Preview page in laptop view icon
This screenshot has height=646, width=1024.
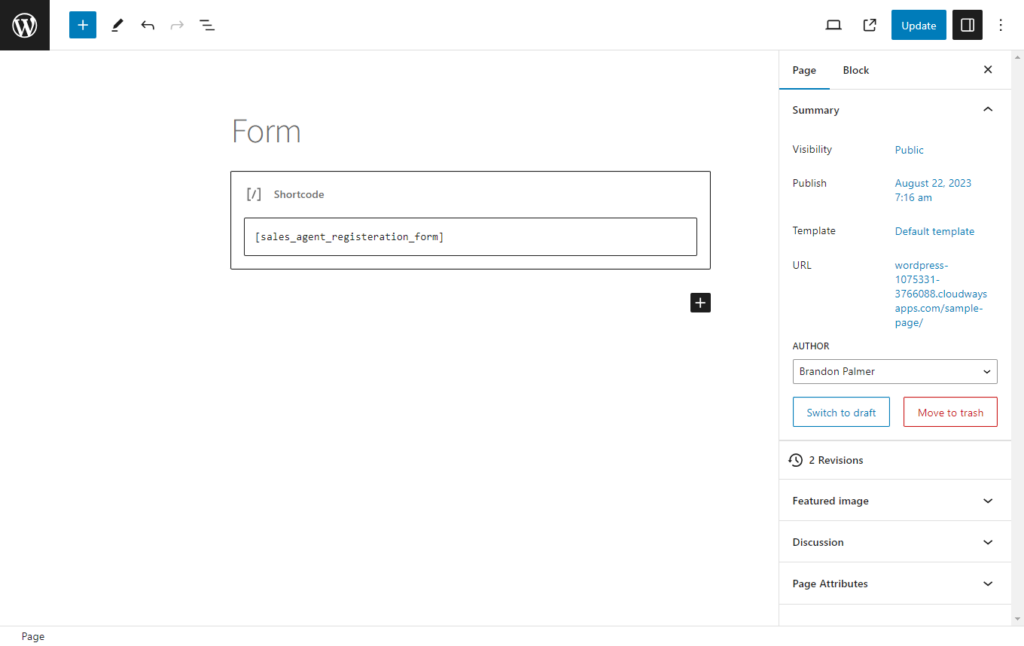(x=833, y=25)
